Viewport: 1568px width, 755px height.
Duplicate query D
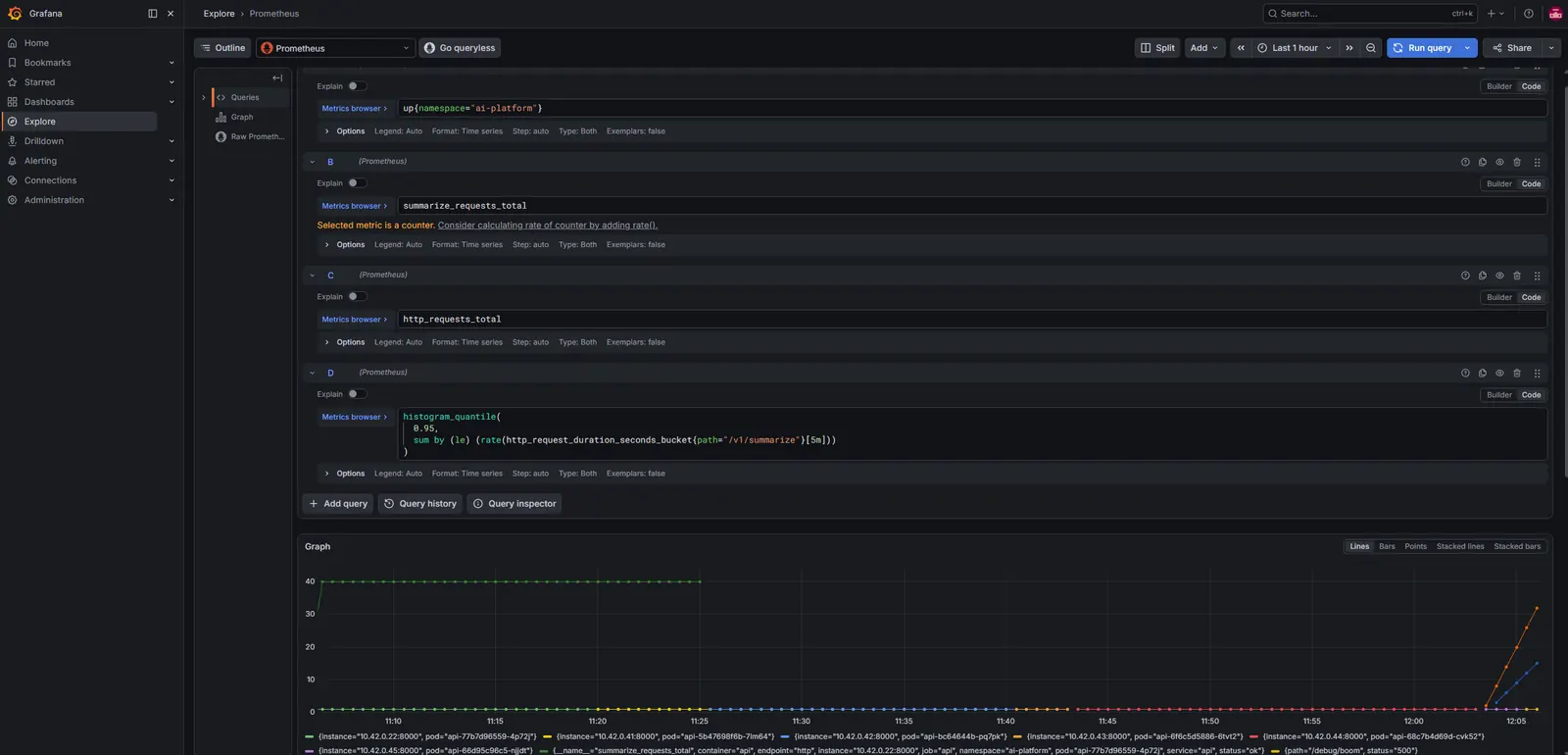pos(1483,373)
